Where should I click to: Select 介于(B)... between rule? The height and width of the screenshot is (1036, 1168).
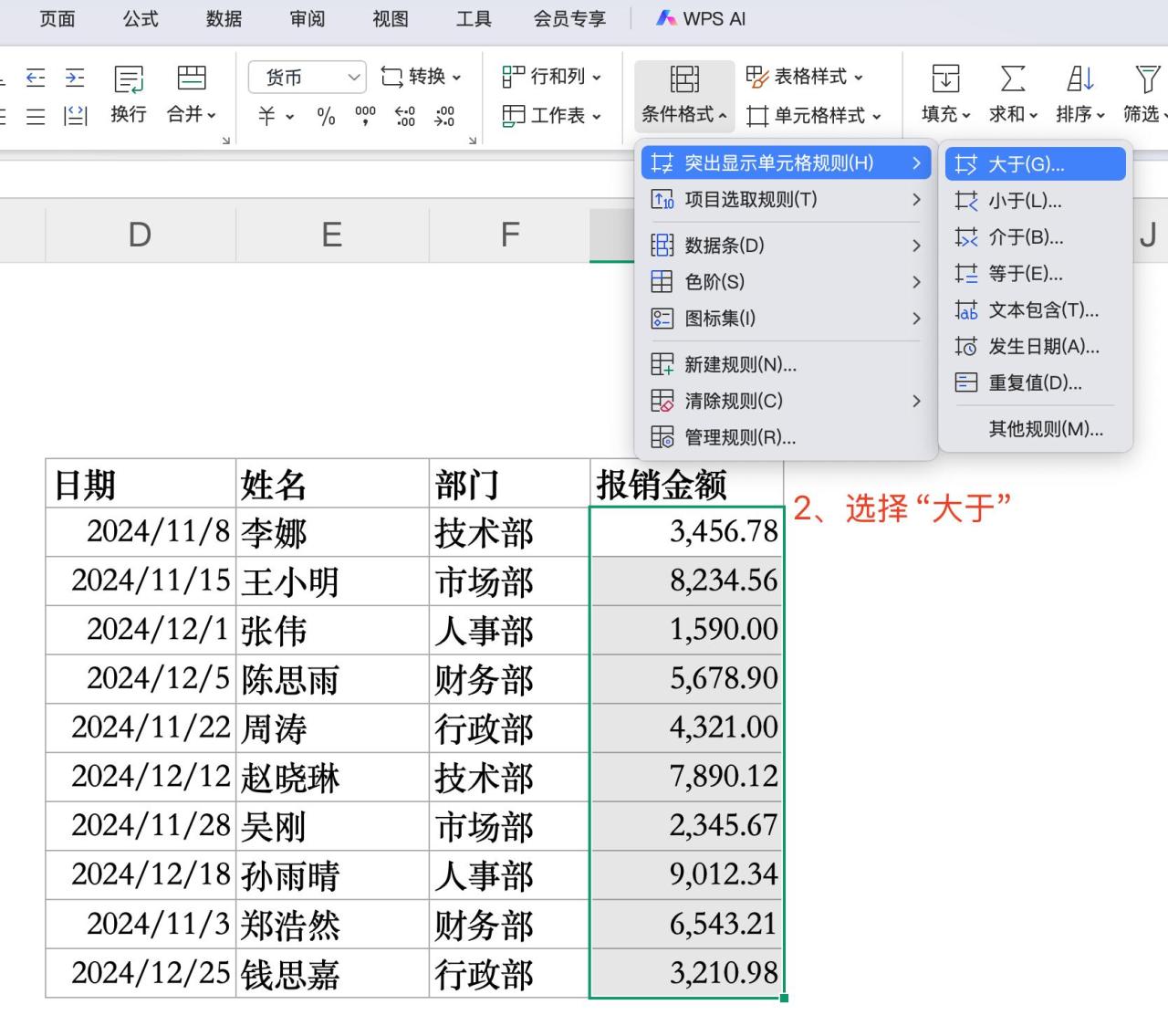click(1035, 237)
